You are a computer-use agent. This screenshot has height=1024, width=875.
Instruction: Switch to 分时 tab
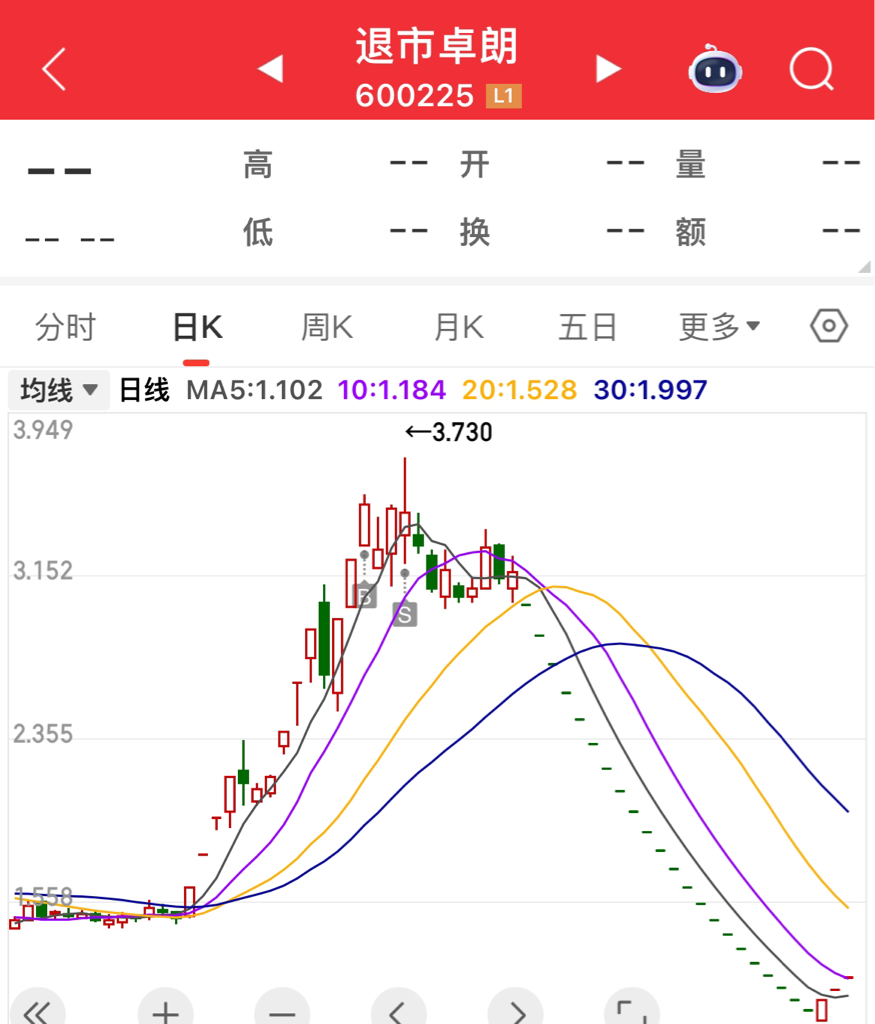65,327
